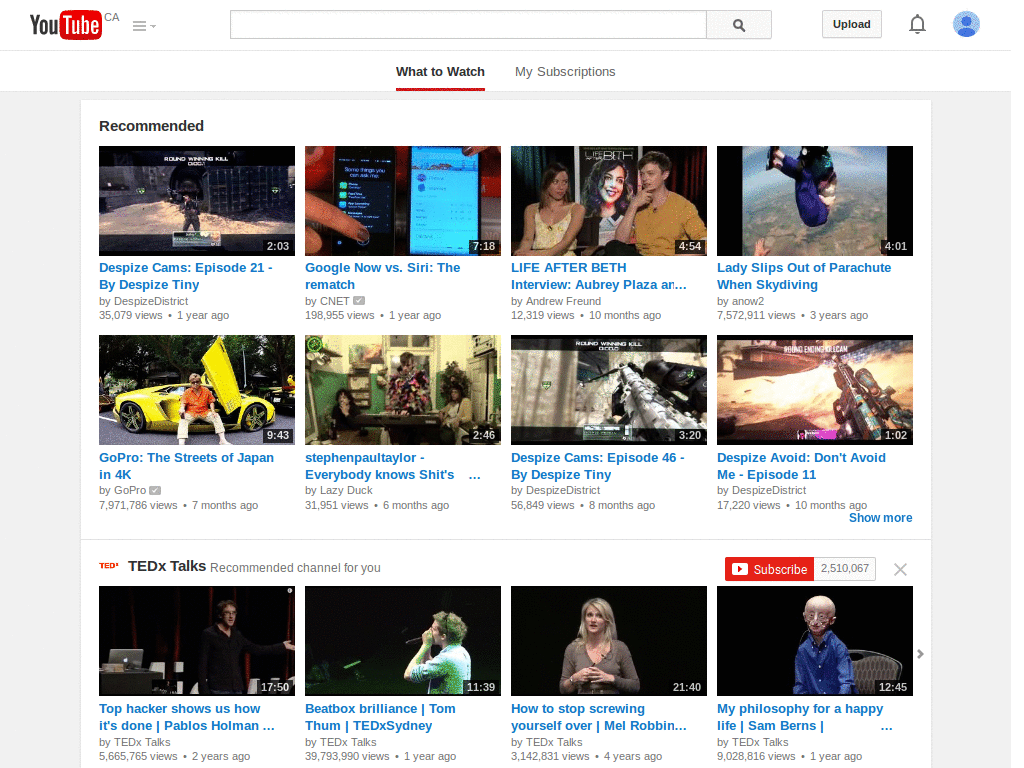Click the TEDx channel logo icon
Viewport: 1024px width, 768px height.
coord(109,566)
